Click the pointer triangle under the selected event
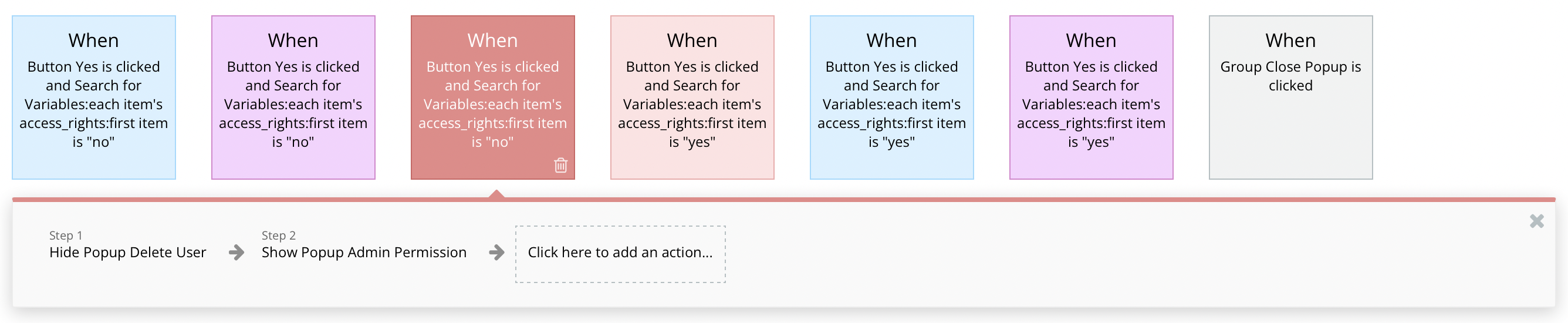Viewport: 1568px width, 323px height. 496,194
